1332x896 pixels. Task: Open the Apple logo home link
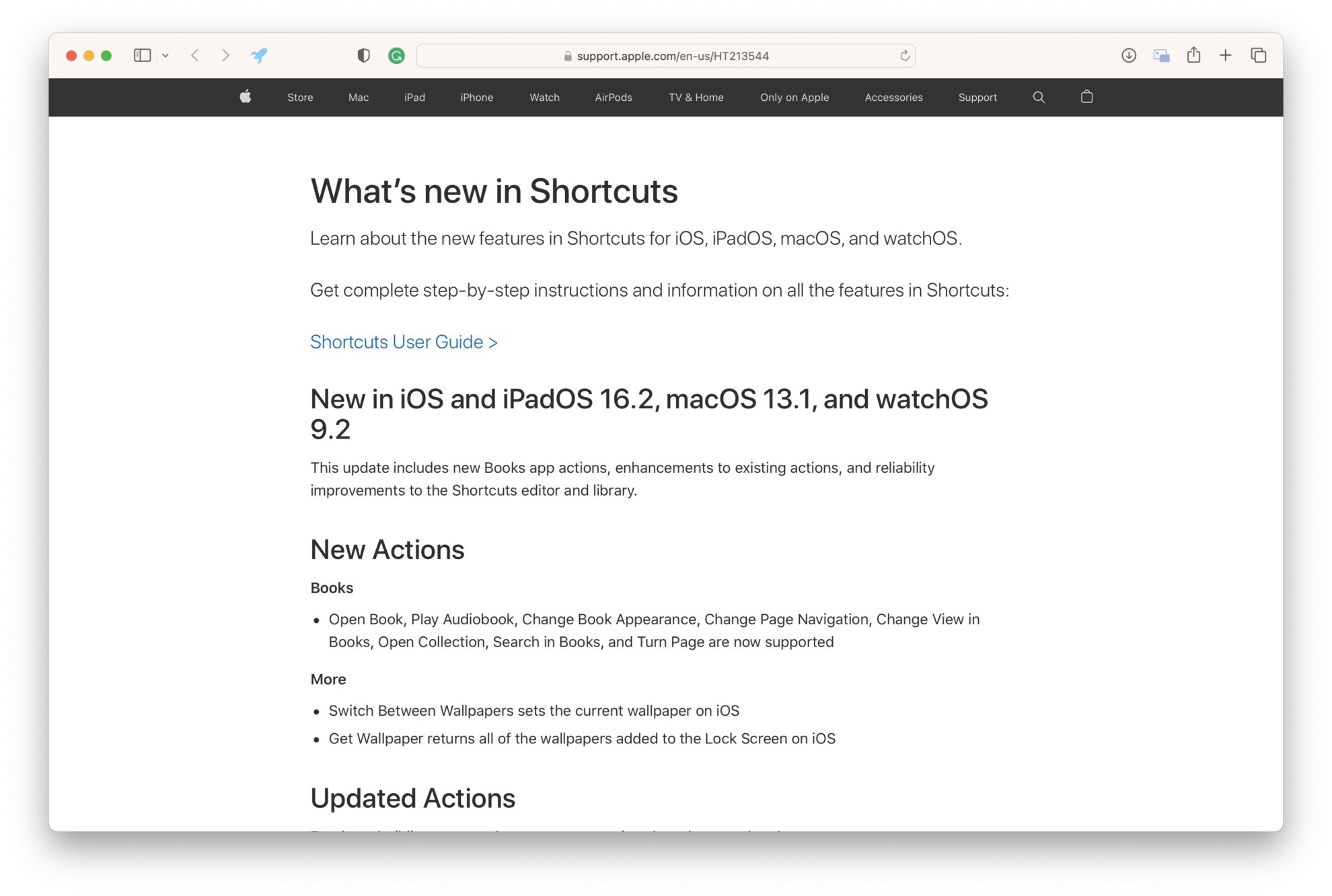pos(246,97)
